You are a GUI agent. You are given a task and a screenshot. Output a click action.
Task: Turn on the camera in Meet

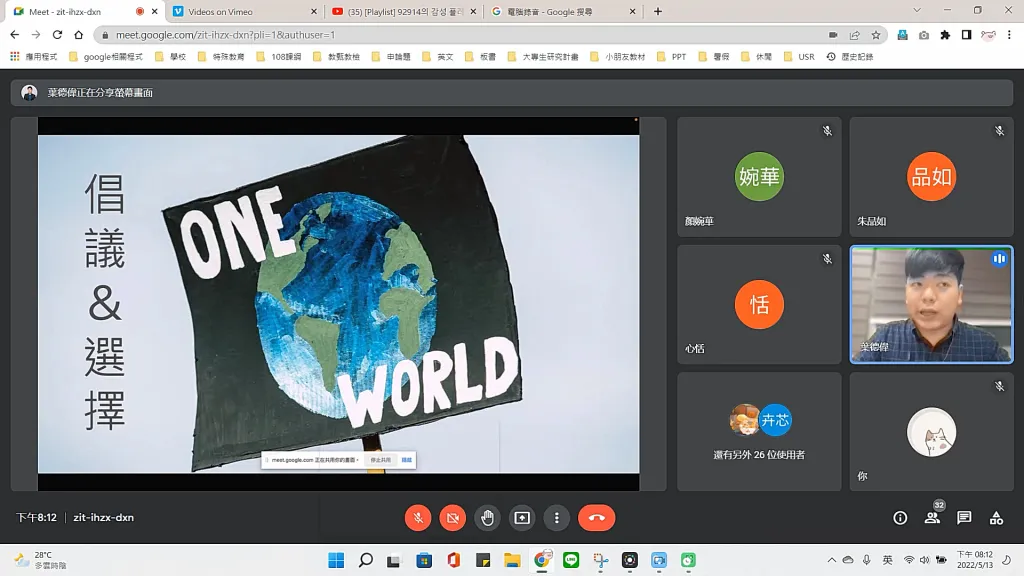(452, 518)
